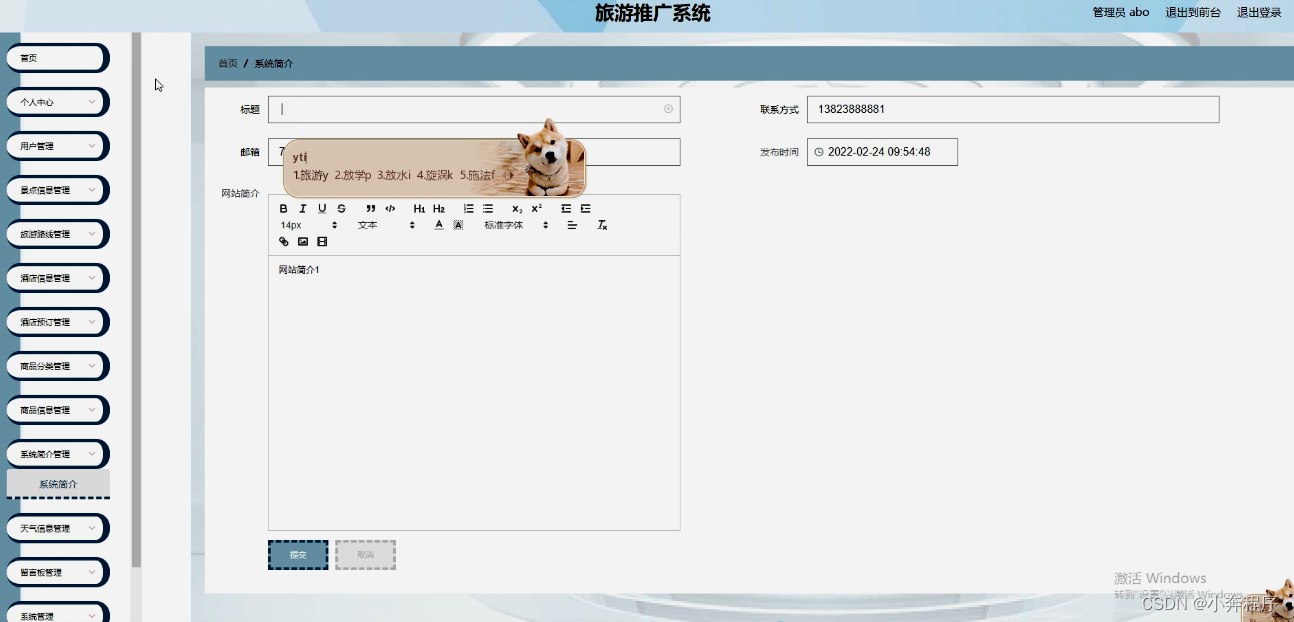Expand the 用户管理 sidebar menu
This screenshot has height=622, width=1294.
pos(57,146)
